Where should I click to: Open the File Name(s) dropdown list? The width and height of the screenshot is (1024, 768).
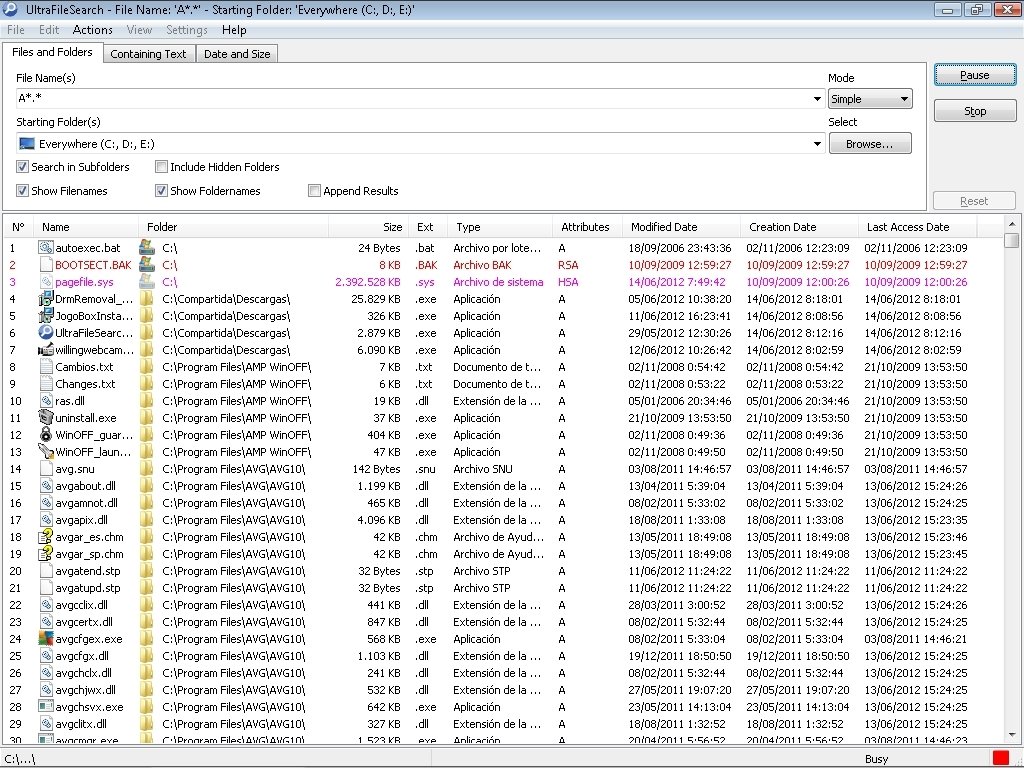point(817,99)
